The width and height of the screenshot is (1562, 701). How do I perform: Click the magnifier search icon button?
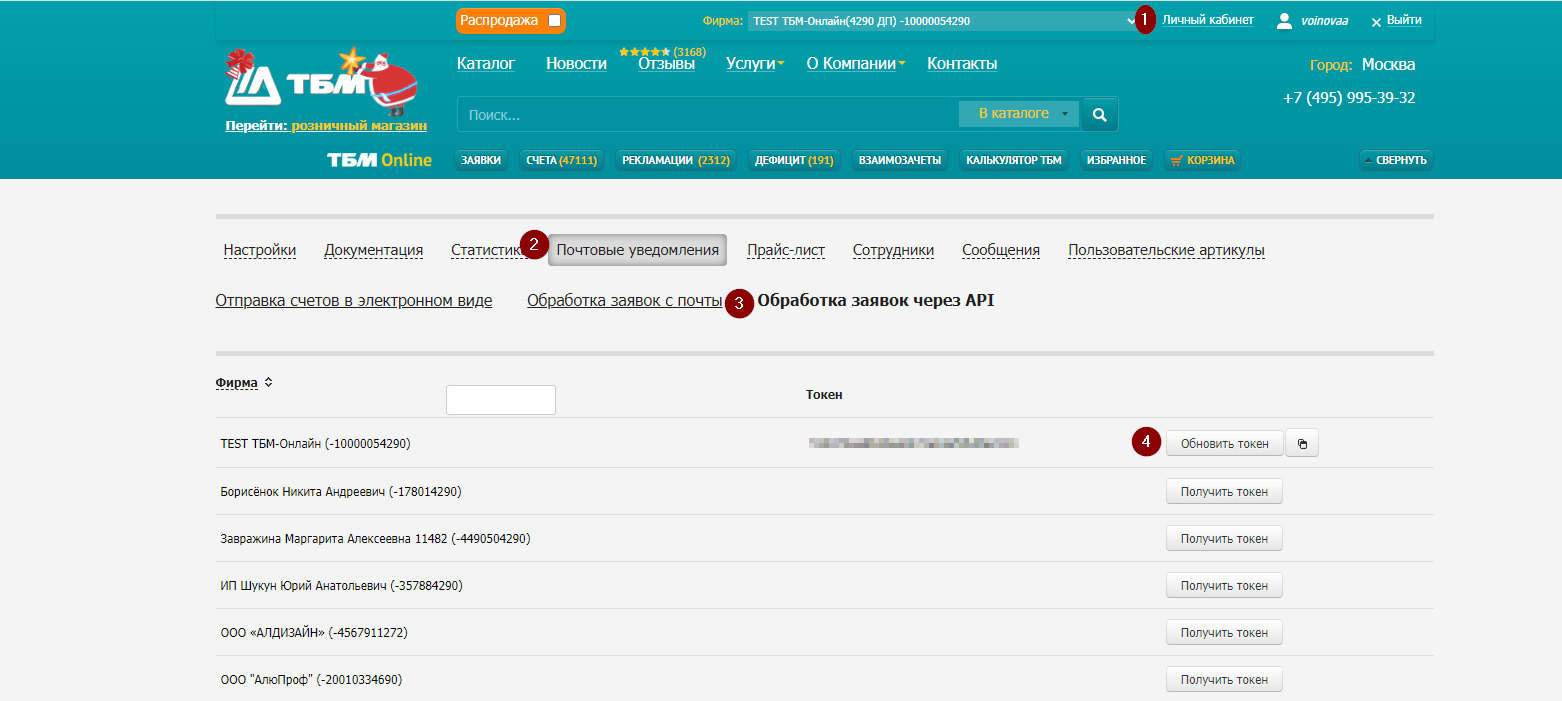point(1100,115)
